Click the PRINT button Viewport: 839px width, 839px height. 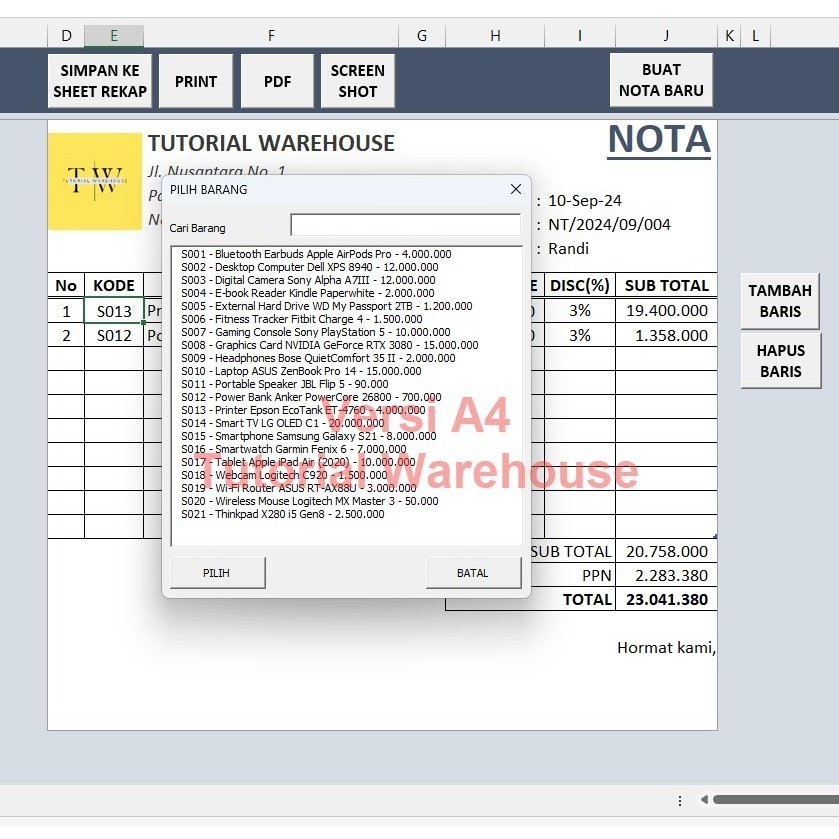click(196, 80)
